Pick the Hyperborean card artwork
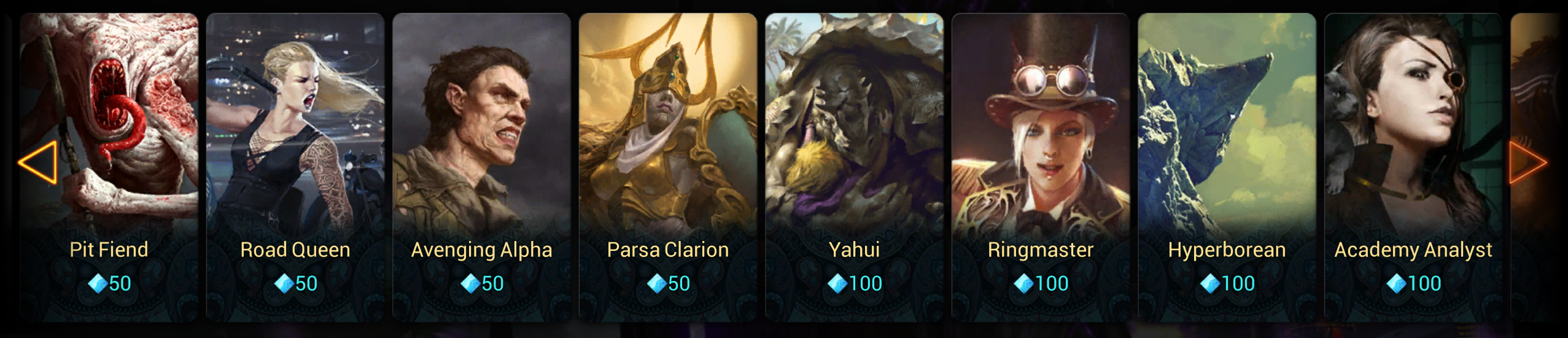 (x=1227, y=123)
